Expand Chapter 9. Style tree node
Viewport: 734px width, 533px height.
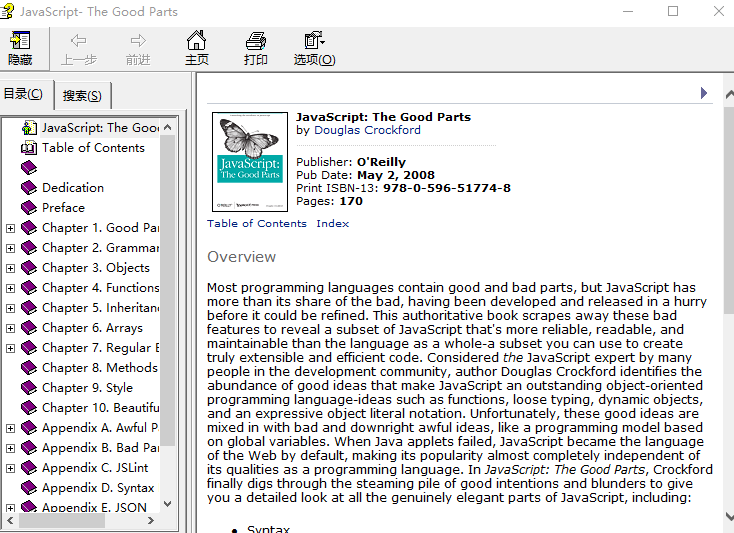point(10,388)
